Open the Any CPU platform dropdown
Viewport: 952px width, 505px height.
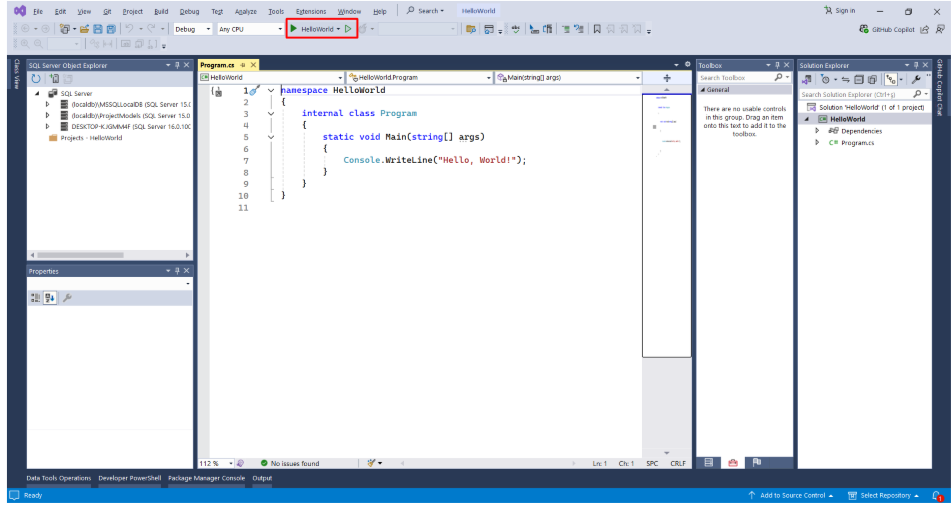(x=251, y=29)
